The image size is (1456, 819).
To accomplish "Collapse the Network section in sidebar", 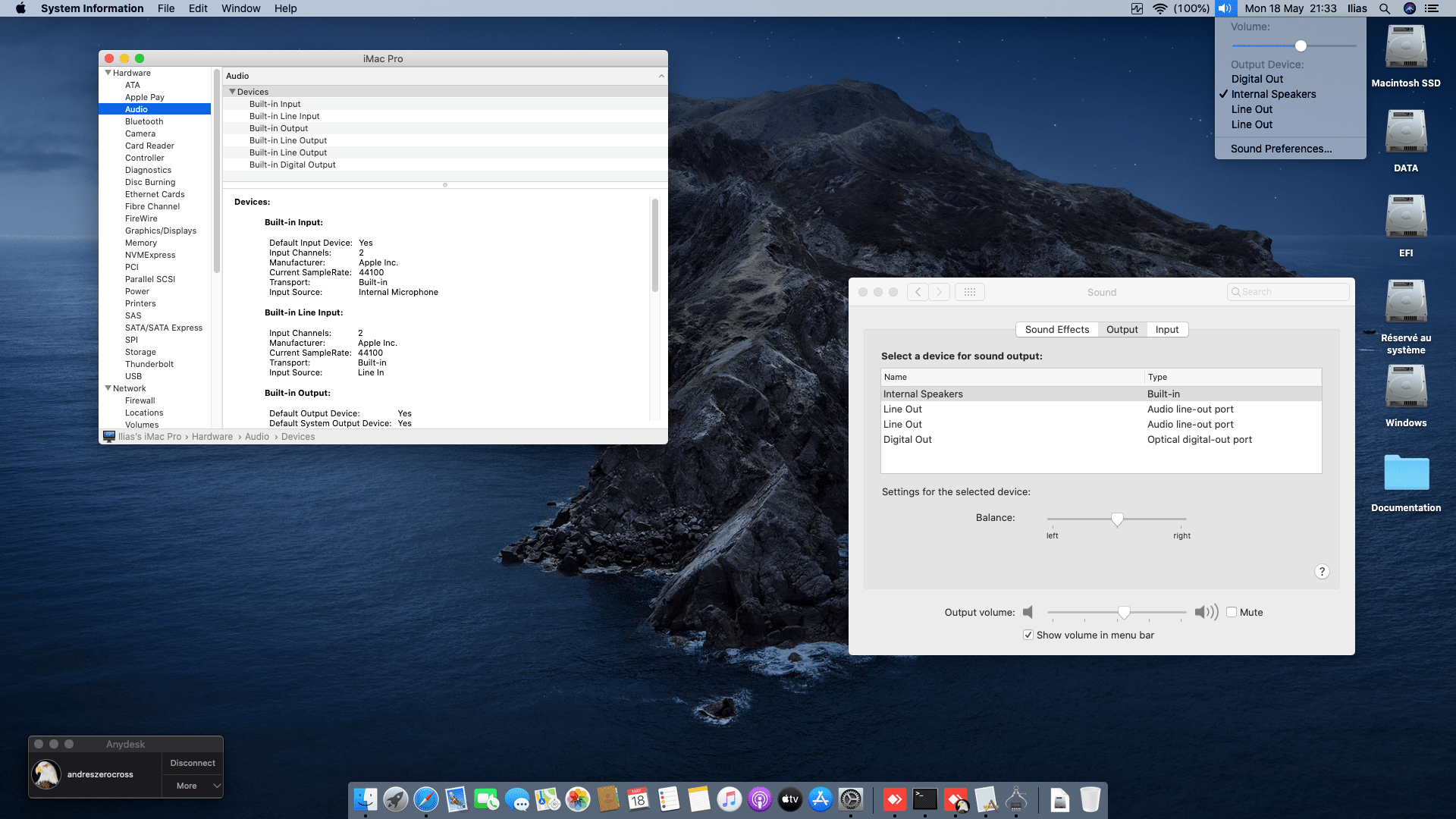I will click(108, 388).
